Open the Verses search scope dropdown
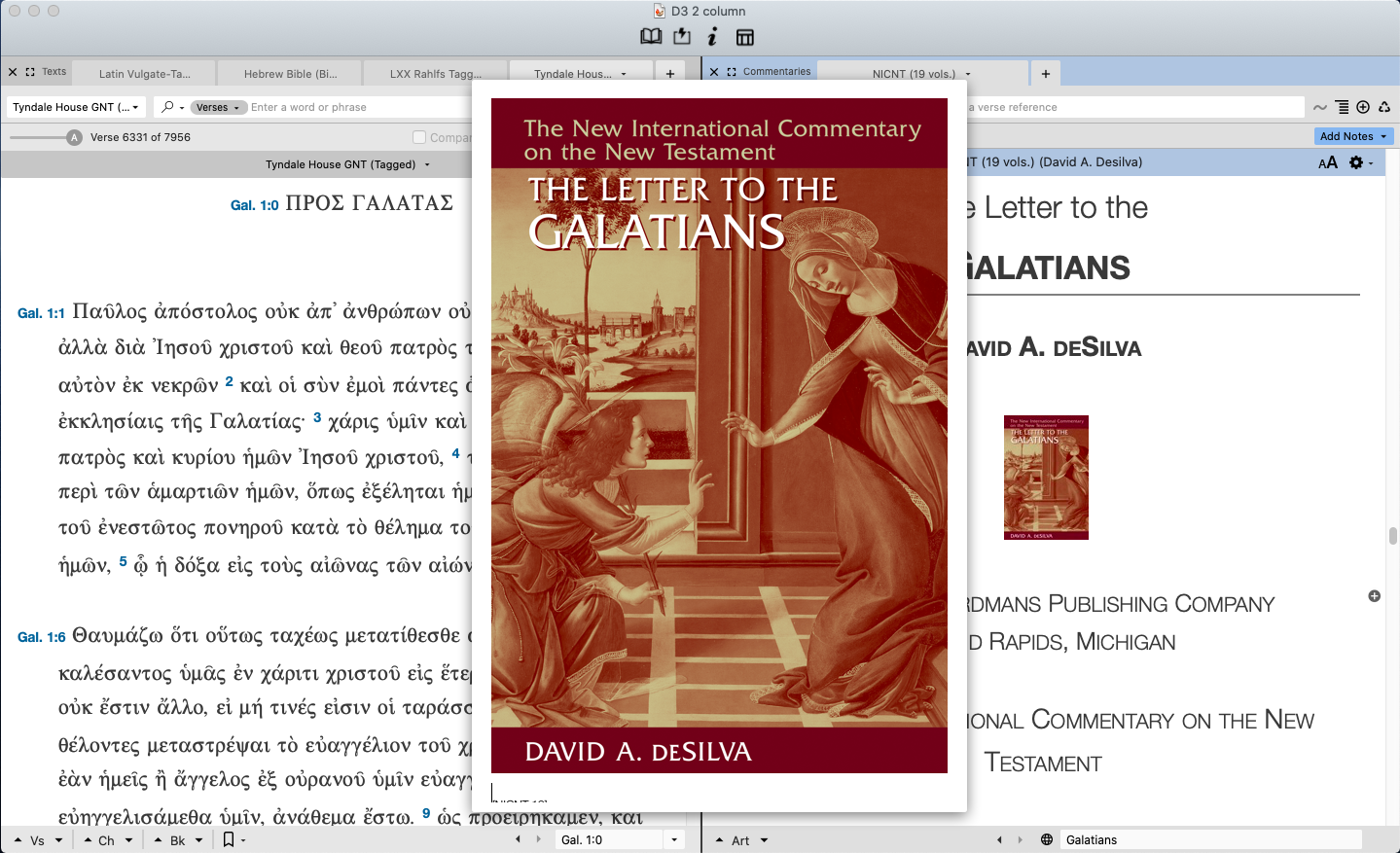This screenshot has height=853, width=1400. pos(217,107)
